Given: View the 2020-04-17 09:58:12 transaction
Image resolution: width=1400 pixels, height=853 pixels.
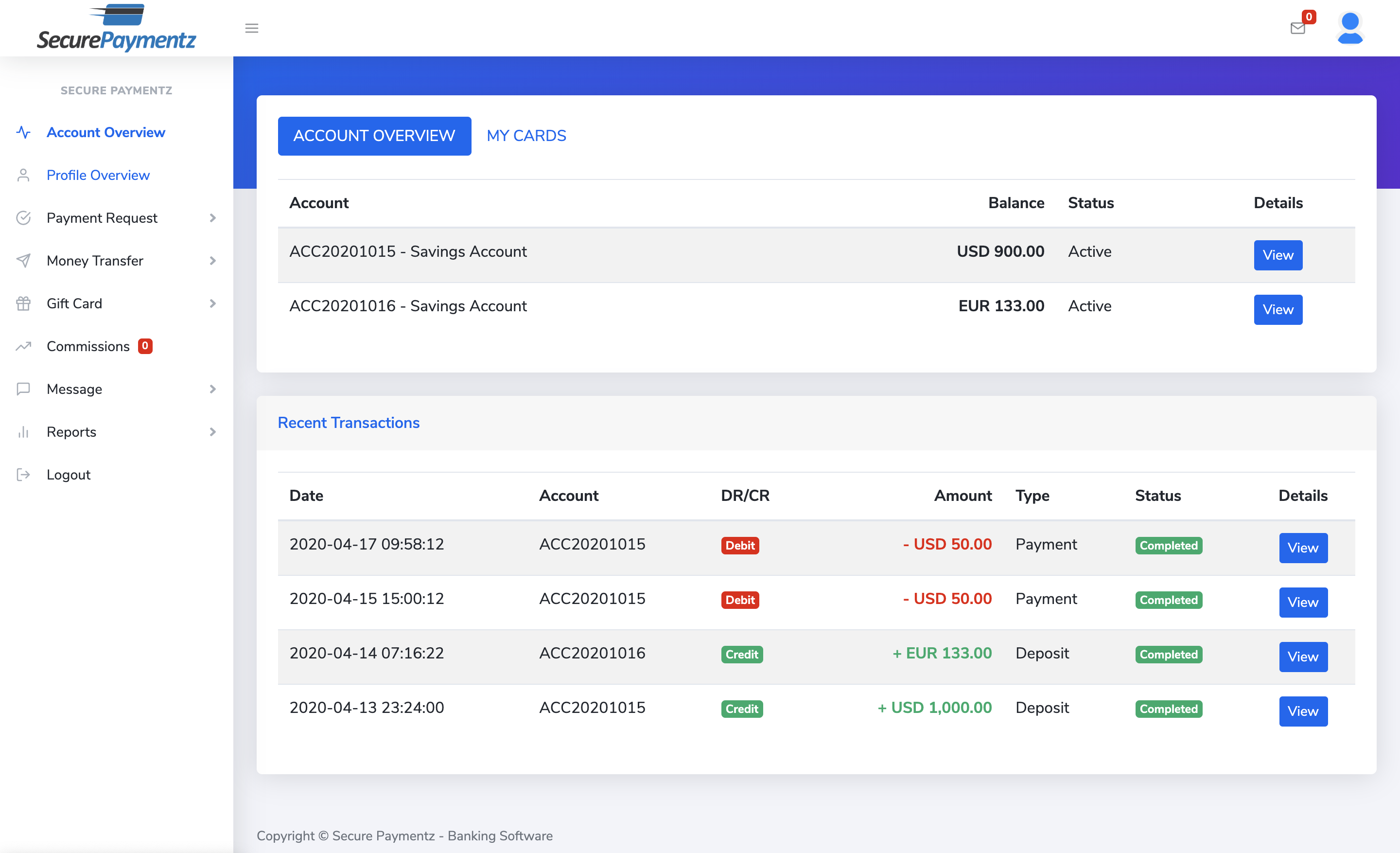Looking at the screenshot, I should [x=1303, y=548].
